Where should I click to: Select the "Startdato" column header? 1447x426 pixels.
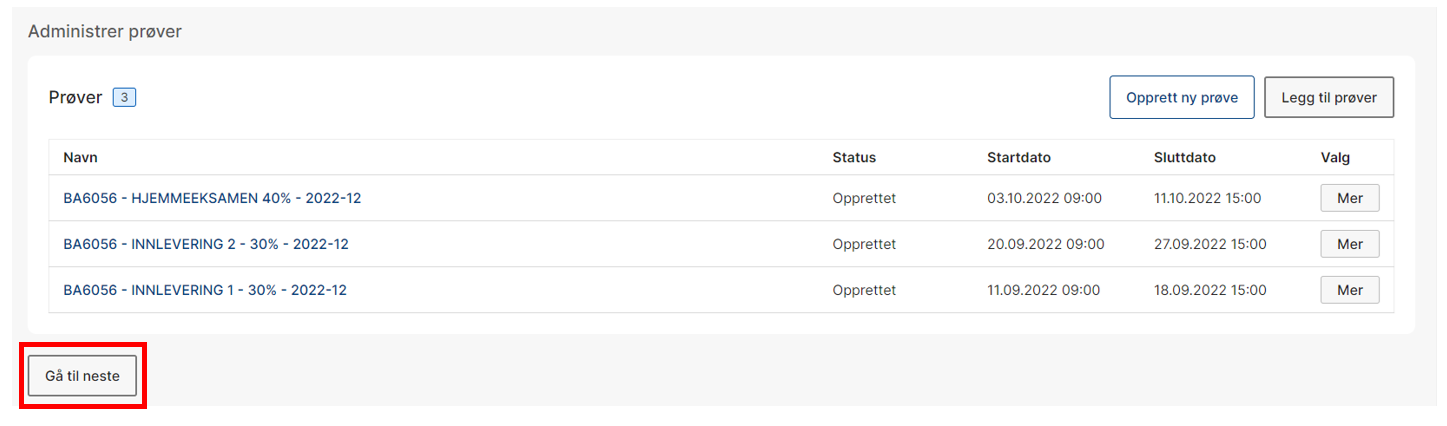coord(1018,157)
